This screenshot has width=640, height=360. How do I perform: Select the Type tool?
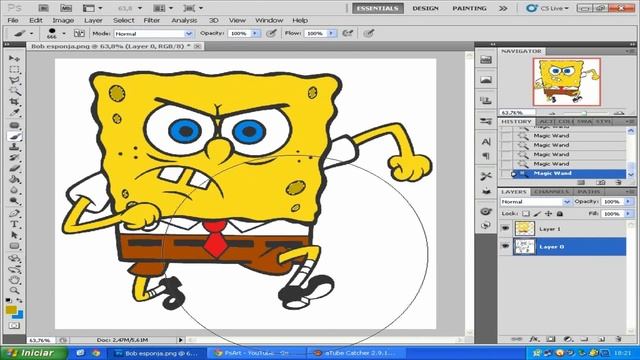[x=14, y=224]
